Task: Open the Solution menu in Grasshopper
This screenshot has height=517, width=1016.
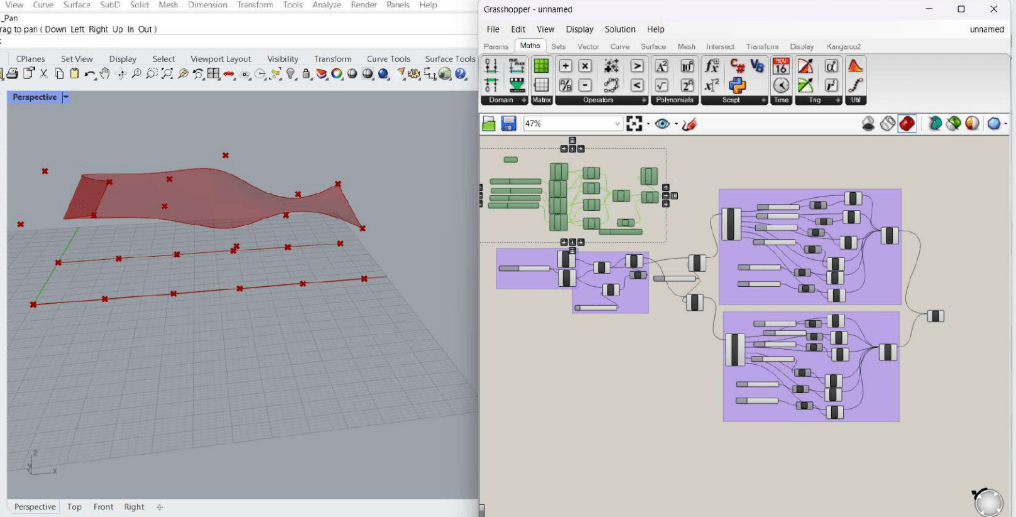Action: 620,30
